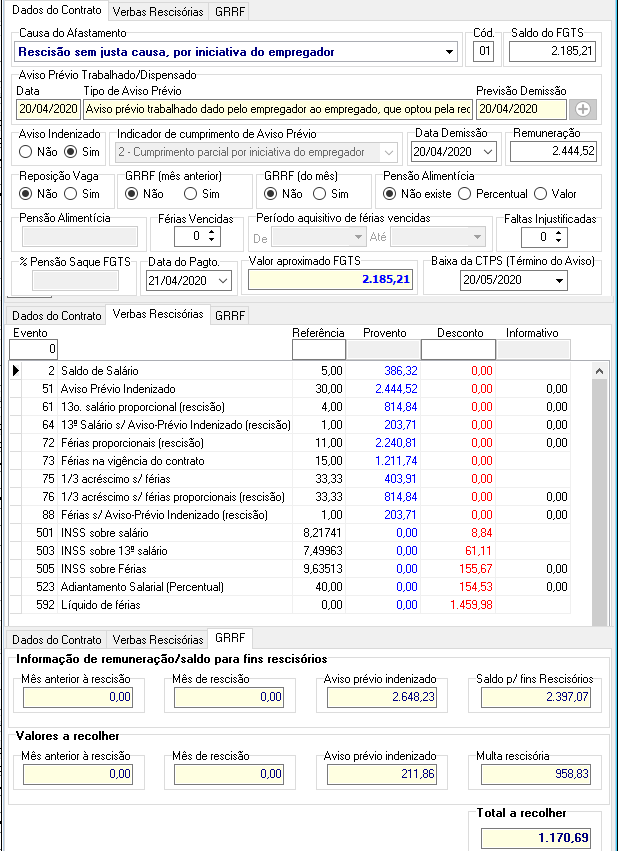Select the 13o. salário proporcional (rescisão) row

coord(290,407)
